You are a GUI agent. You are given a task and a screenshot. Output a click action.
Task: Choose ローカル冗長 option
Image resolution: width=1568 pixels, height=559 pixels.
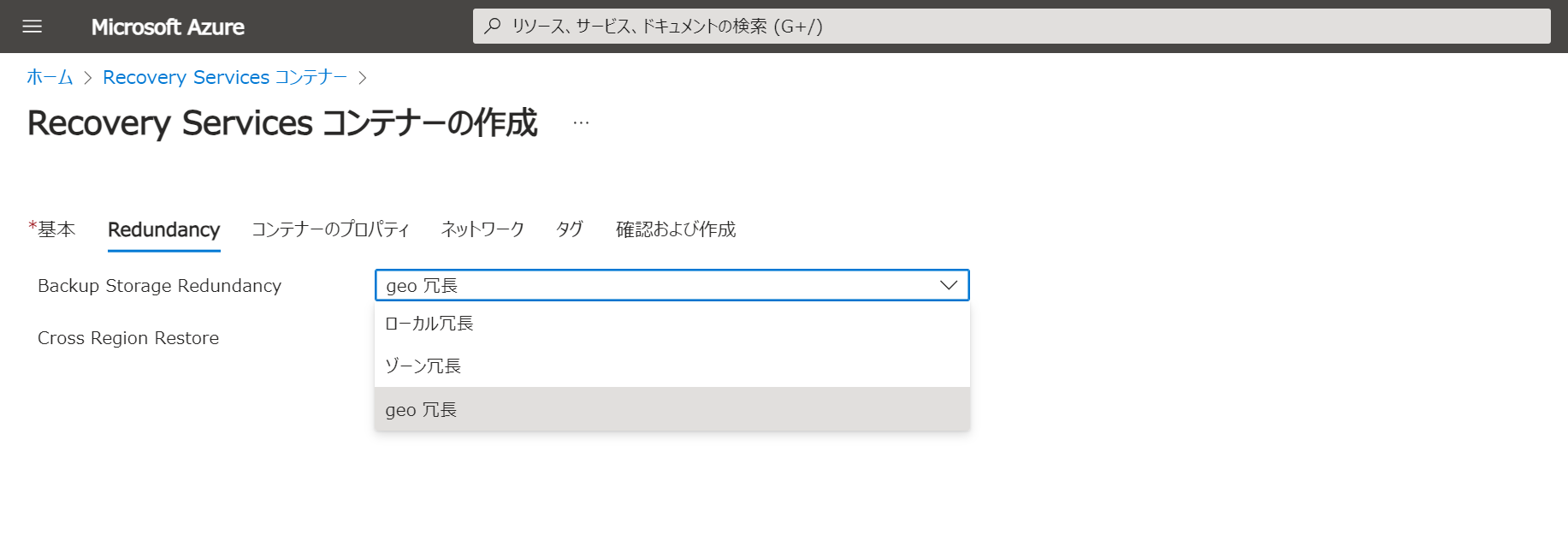click(x=672, y=324)
